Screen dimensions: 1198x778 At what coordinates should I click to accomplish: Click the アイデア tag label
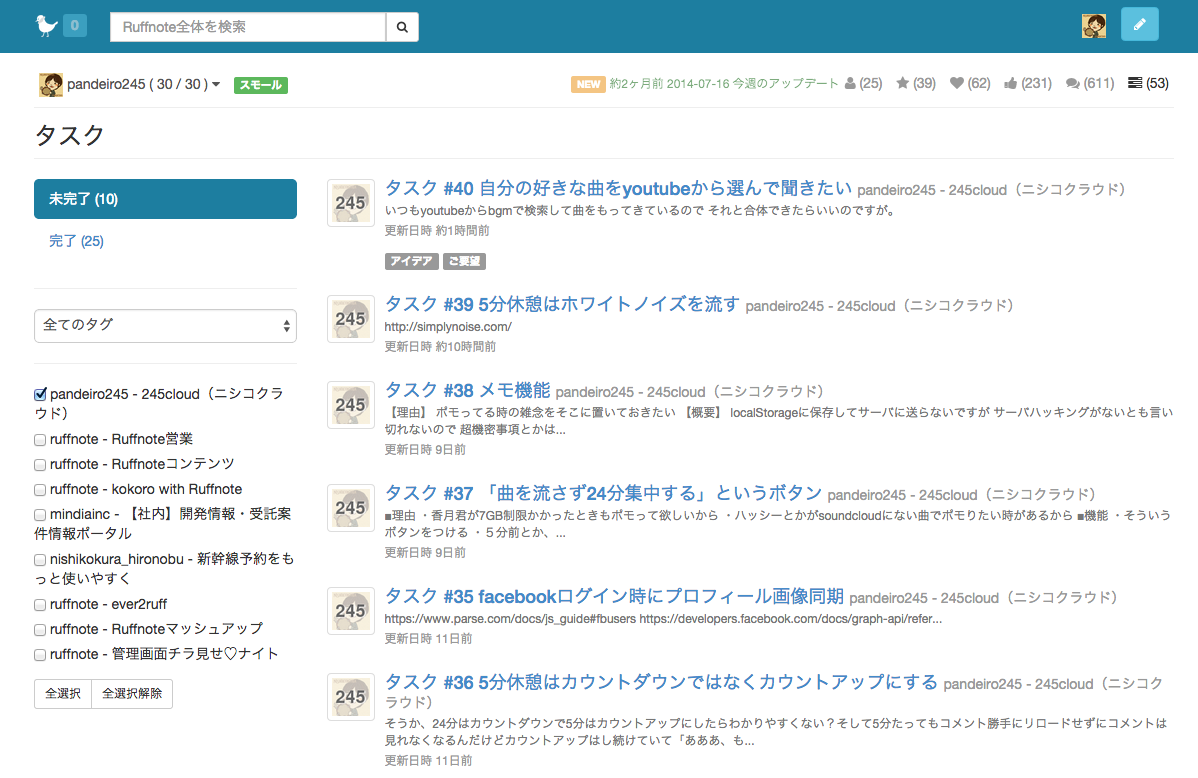pyautogui.click(x=411, y=261)
